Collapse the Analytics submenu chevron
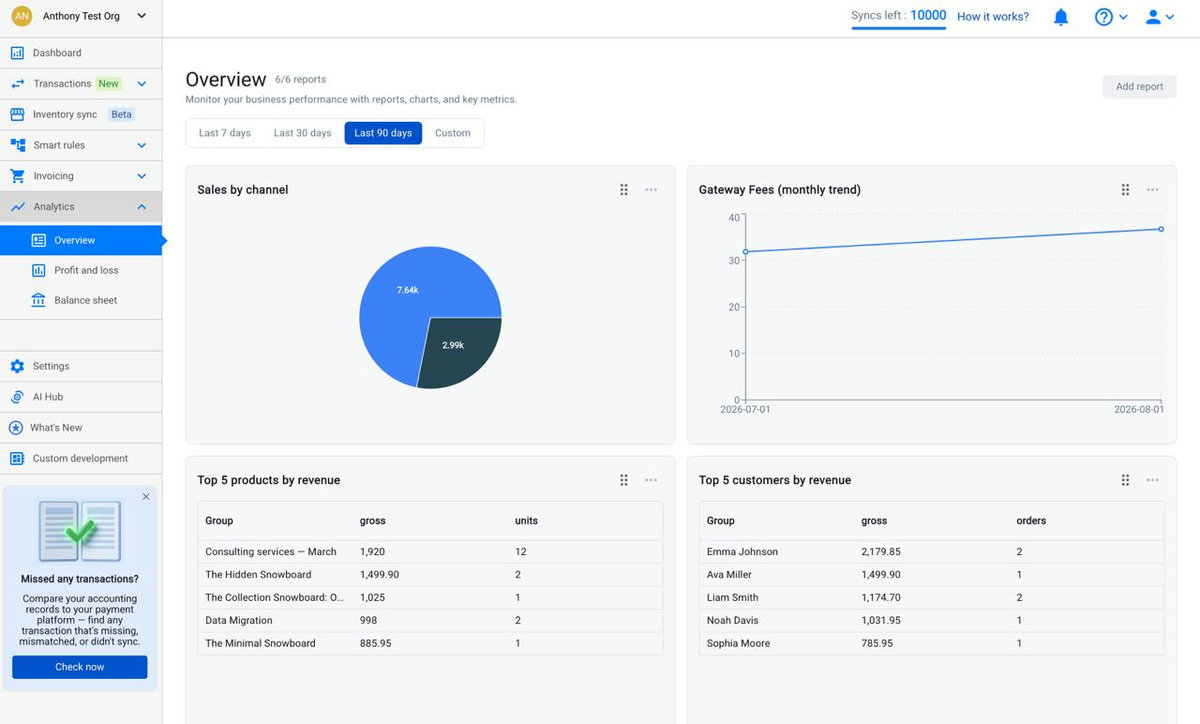This screenshot has width=1200, height=724. click(x=141, y=207)
